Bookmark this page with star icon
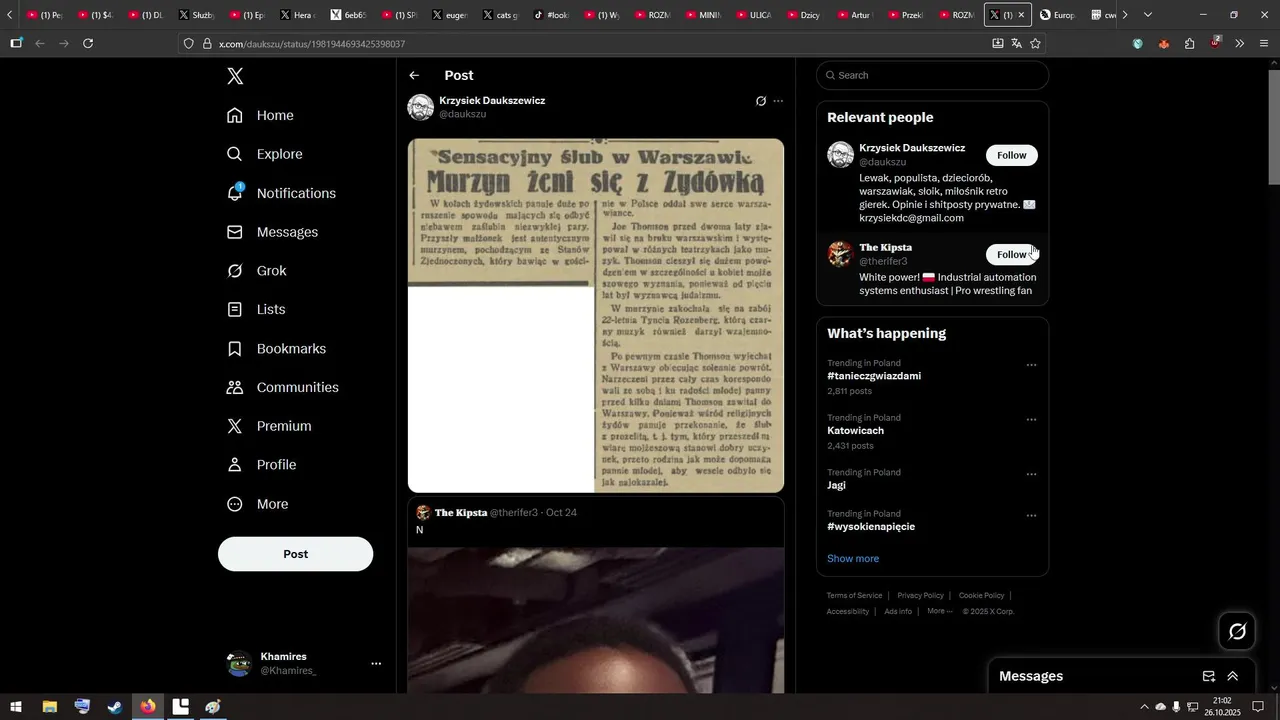 point(1035,44)
